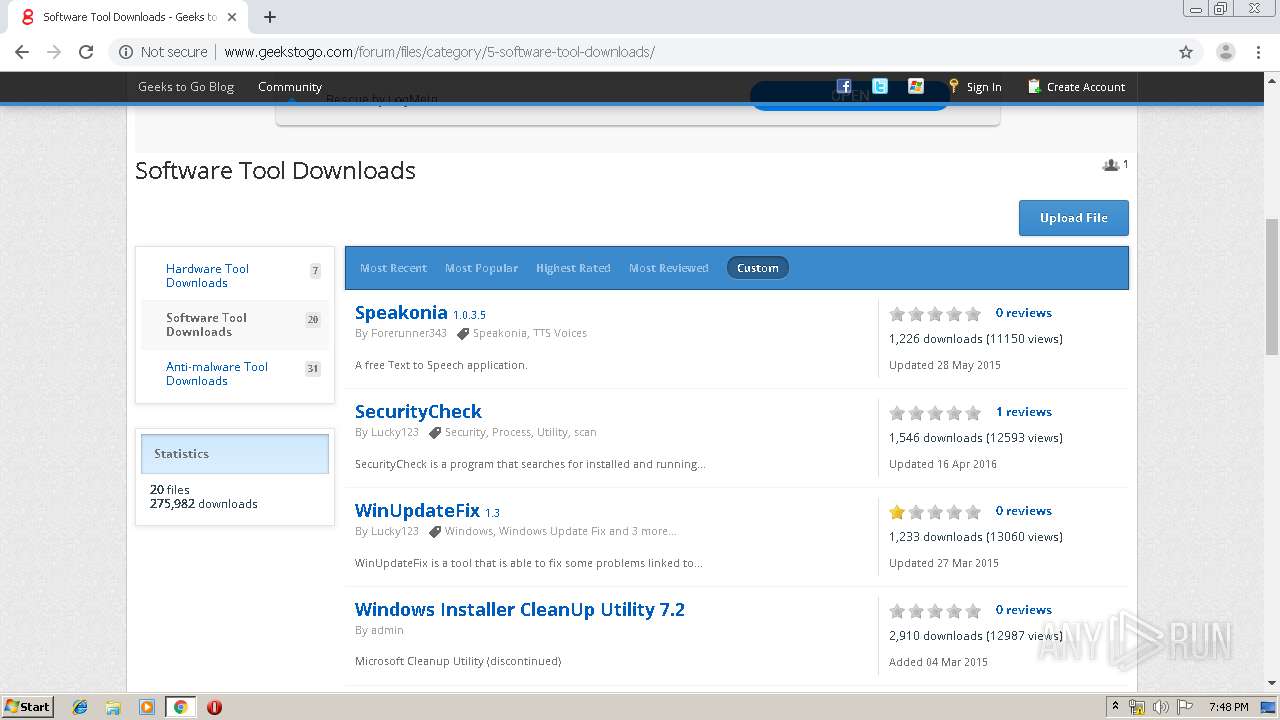Screen dimensions: 1280x720
Task: Click Opera icon in taskbar
Action: pyautogui.click(x=214, y=707)
